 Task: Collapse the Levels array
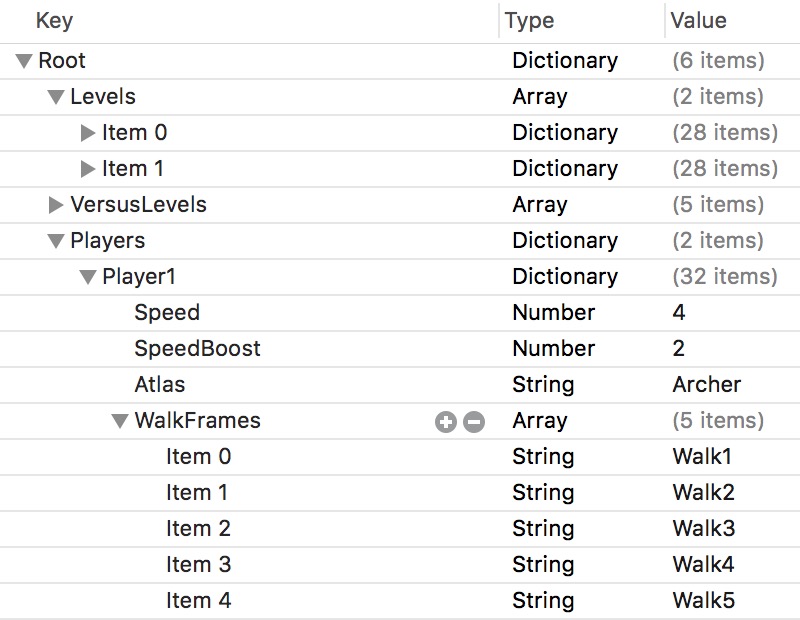click(58, 97)
